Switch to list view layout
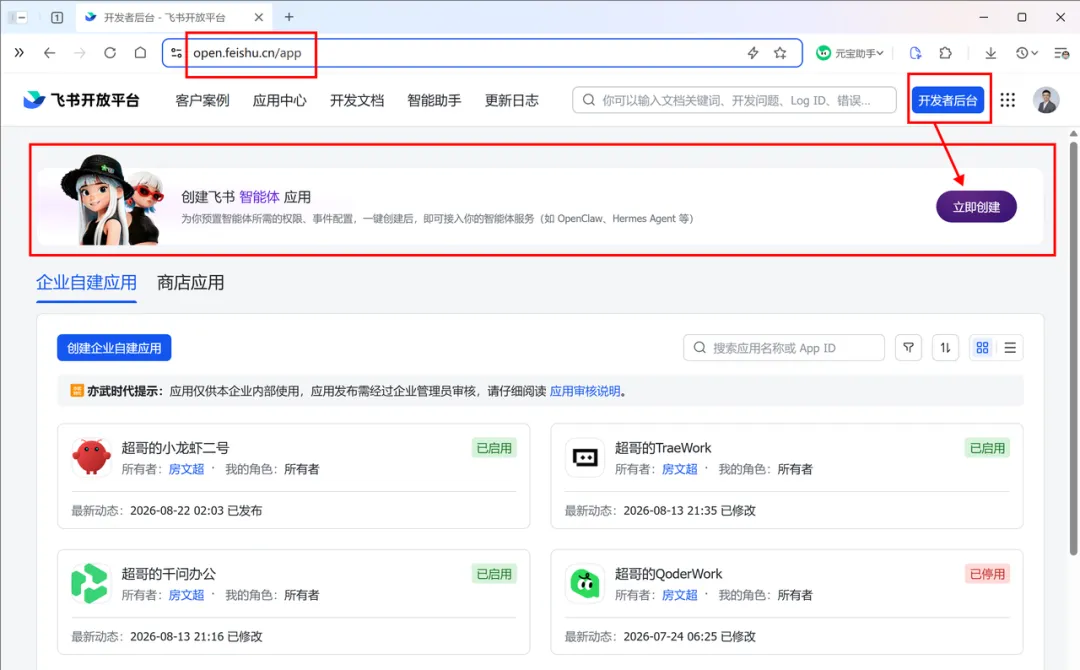The image size is (1080, 670). [x=1010, y=348]
